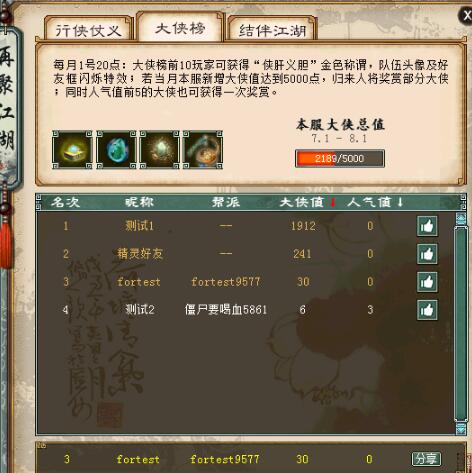Select the row for player 测试1
This screenshot has width=472, height=473.
pos(246,226)
